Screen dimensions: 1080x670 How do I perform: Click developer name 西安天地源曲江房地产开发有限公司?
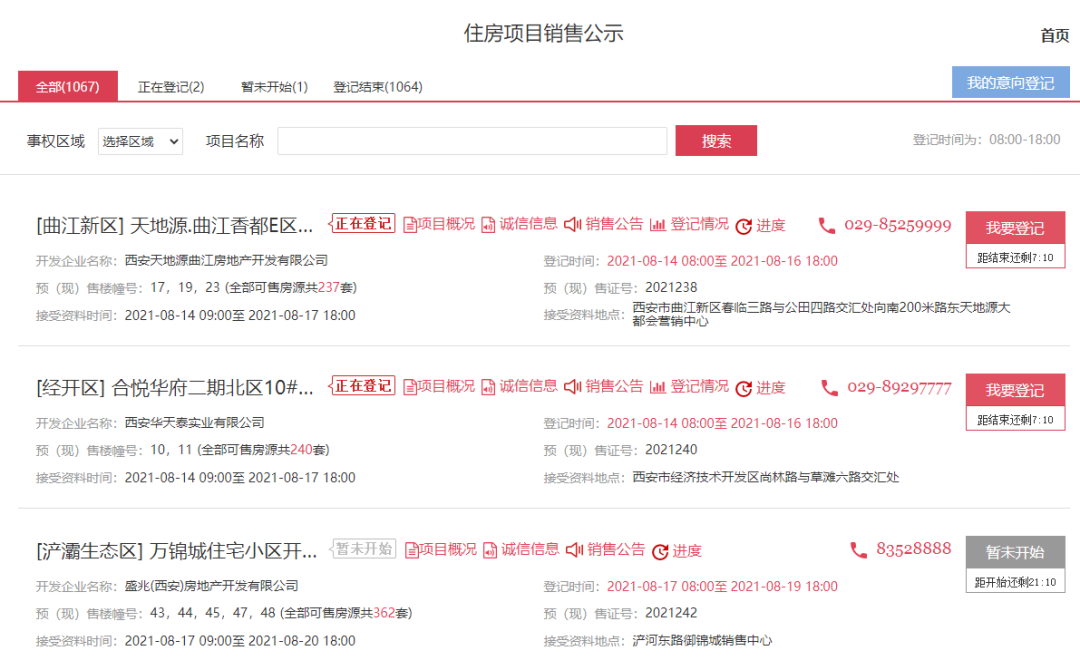226,261
